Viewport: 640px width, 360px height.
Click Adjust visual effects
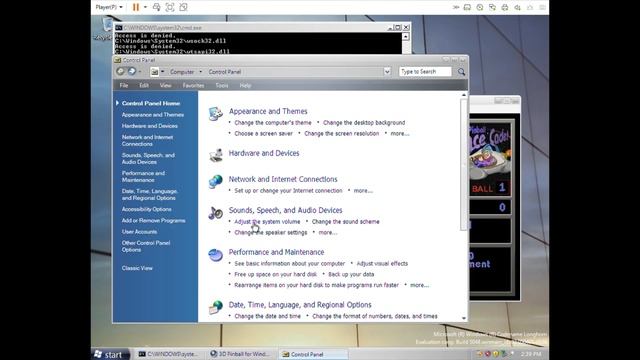coord(382,264)
